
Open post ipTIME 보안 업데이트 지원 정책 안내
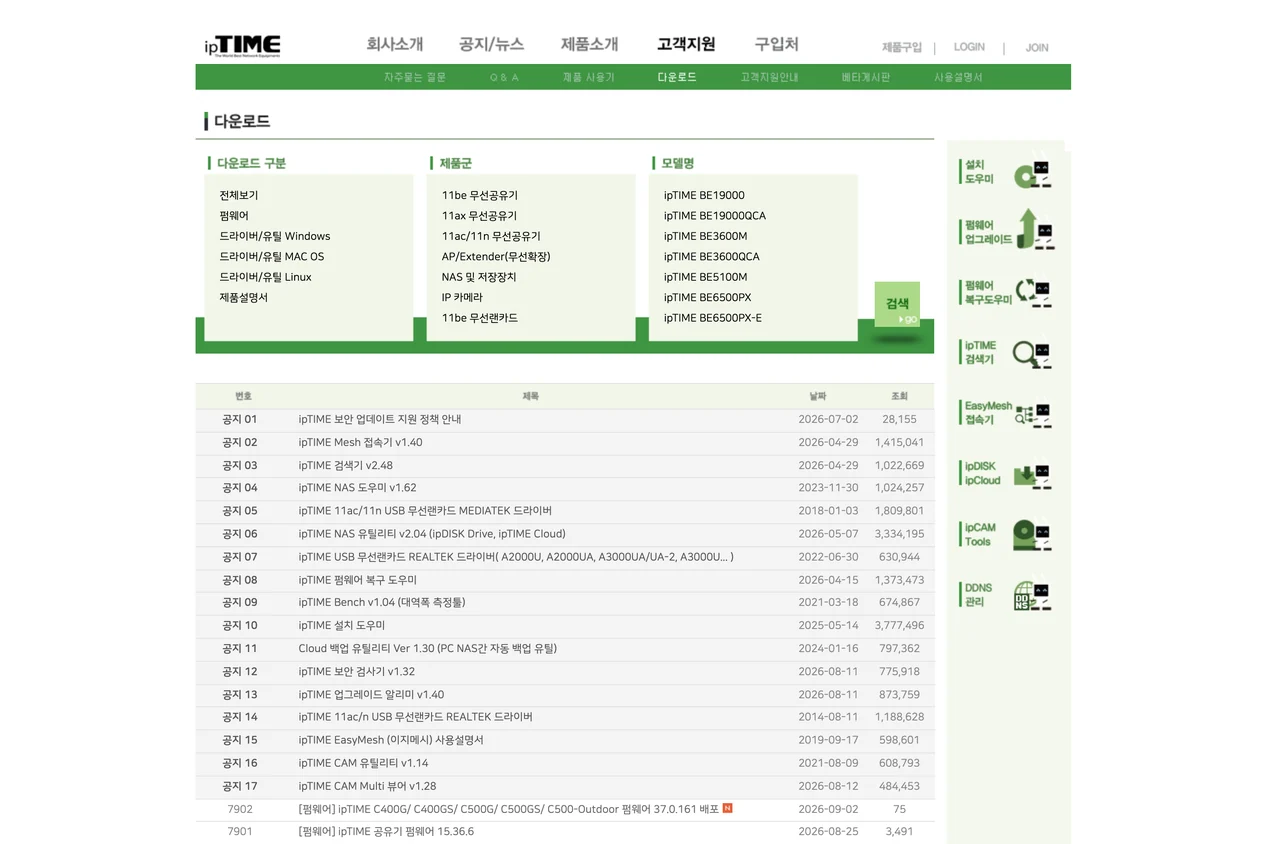coord(380,419)
